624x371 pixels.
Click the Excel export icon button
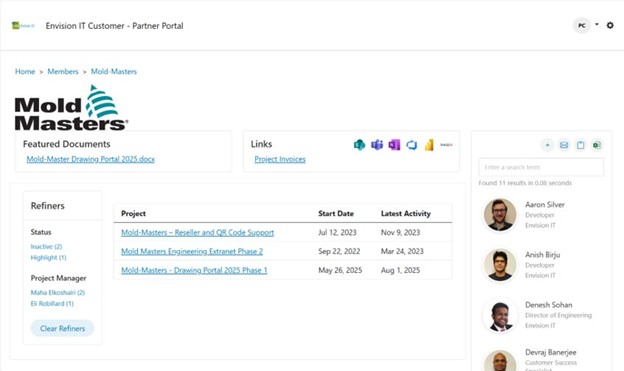[x=597, y=145]
